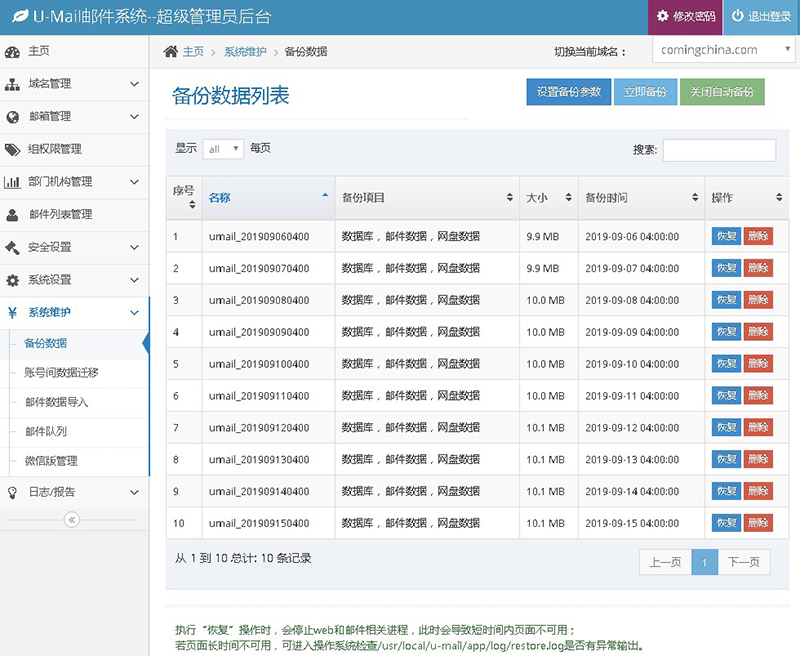Image resolution: width=800 pixels, height=656 pixels.
Task: Click the gear icon for 系统设置
Action: point(12,280)
